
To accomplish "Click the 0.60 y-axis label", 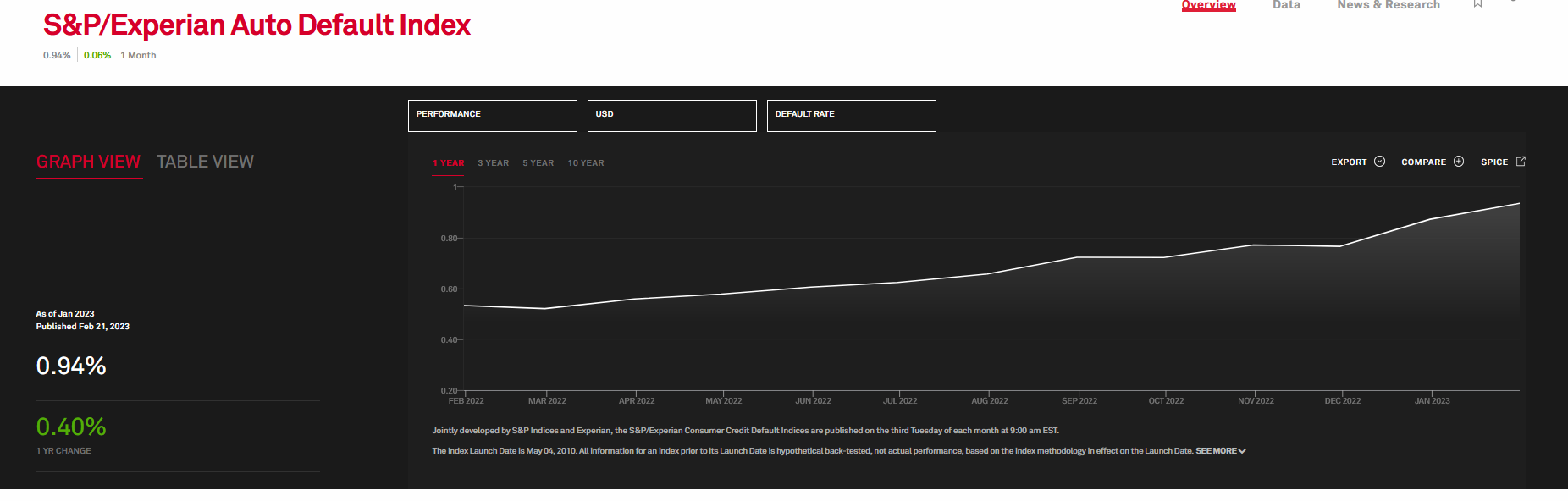I will click(x=449, y=289).
